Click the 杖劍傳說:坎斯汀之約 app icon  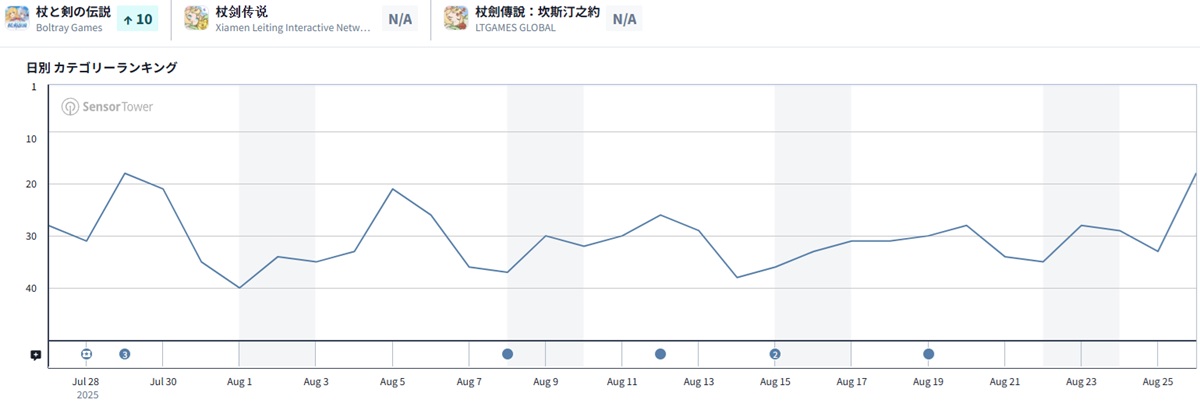pos(456,19)
